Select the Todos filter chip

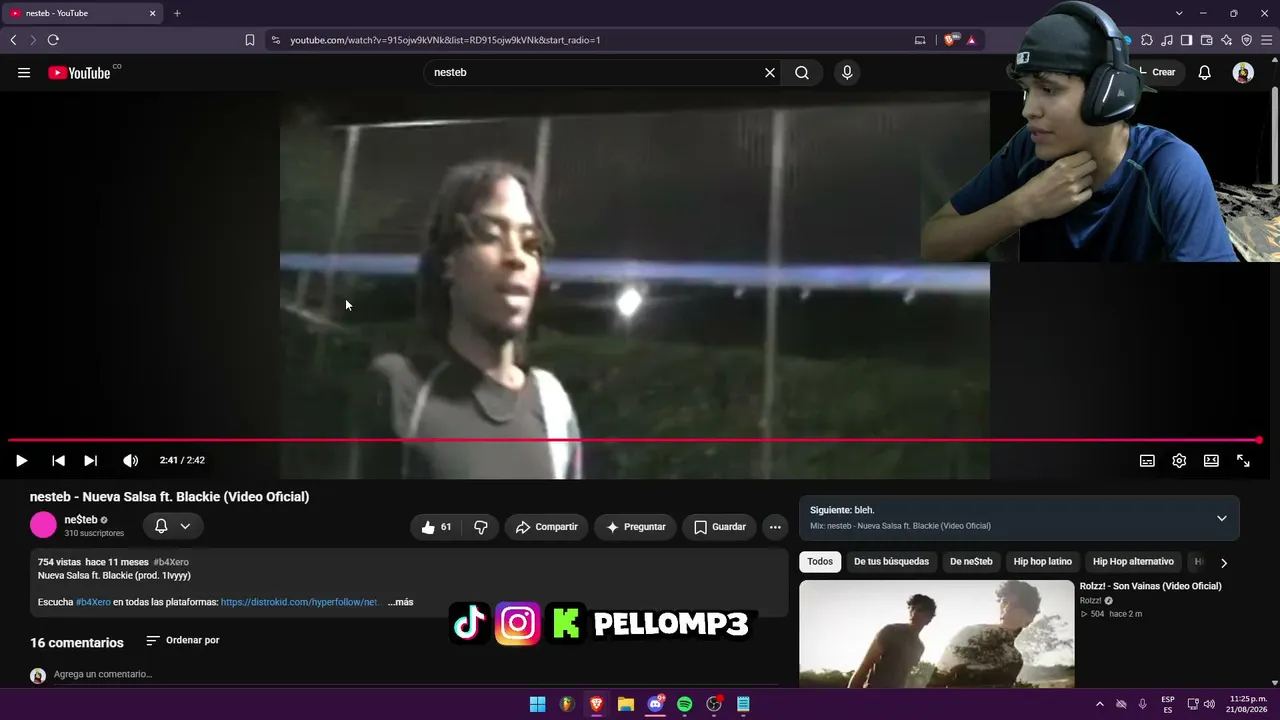820,562
